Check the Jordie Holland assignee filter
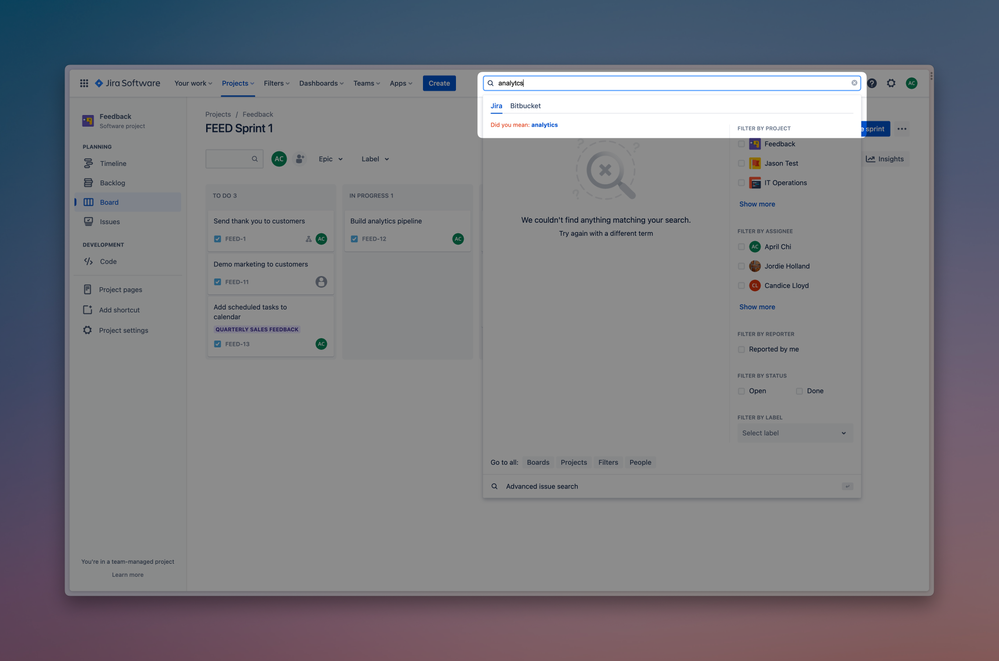The width and height of the screenshot is (999, 661). (741, 266)
